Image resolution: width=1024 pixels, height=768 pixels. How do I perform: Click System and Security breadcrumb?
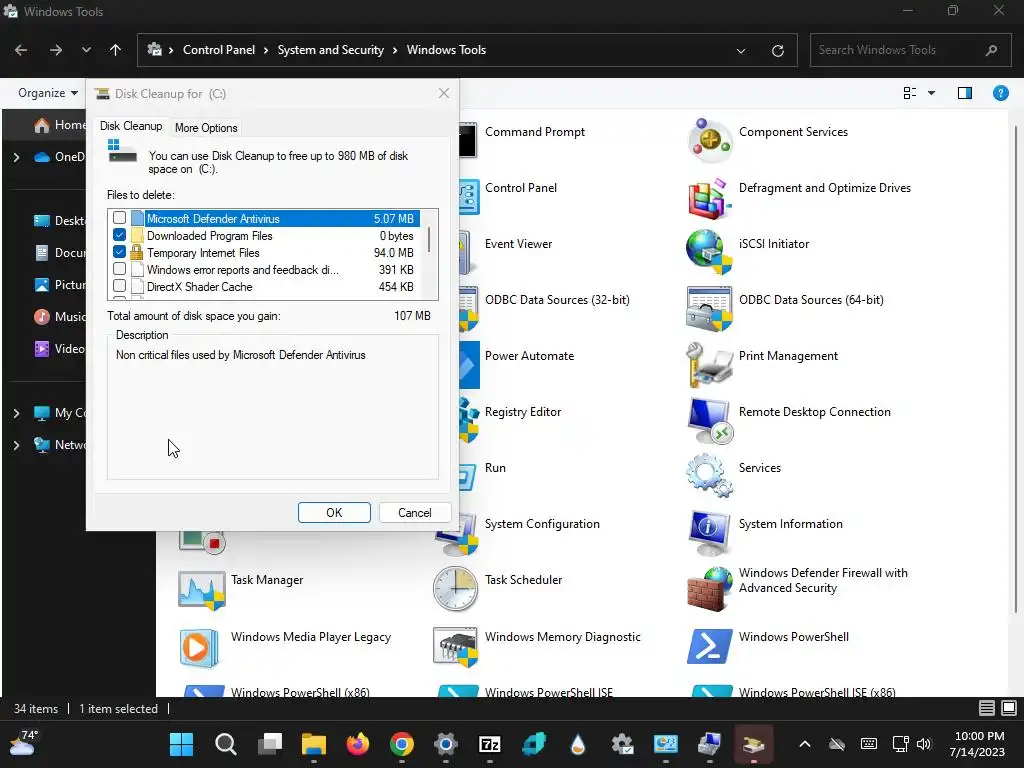pos(330,50)
